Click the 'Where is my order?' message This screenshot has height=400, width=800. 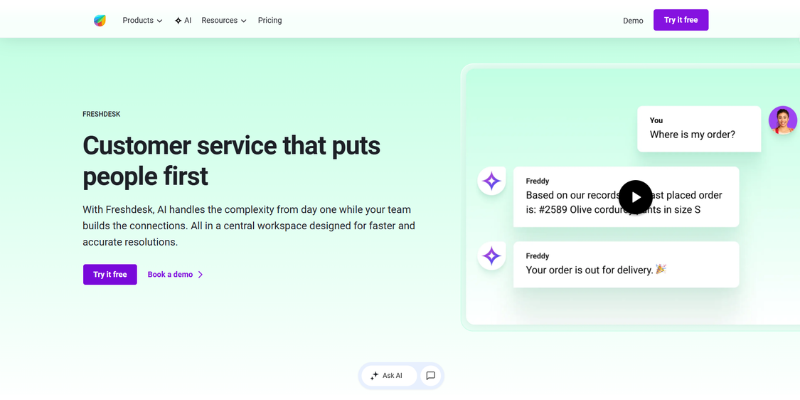[699, 129]
